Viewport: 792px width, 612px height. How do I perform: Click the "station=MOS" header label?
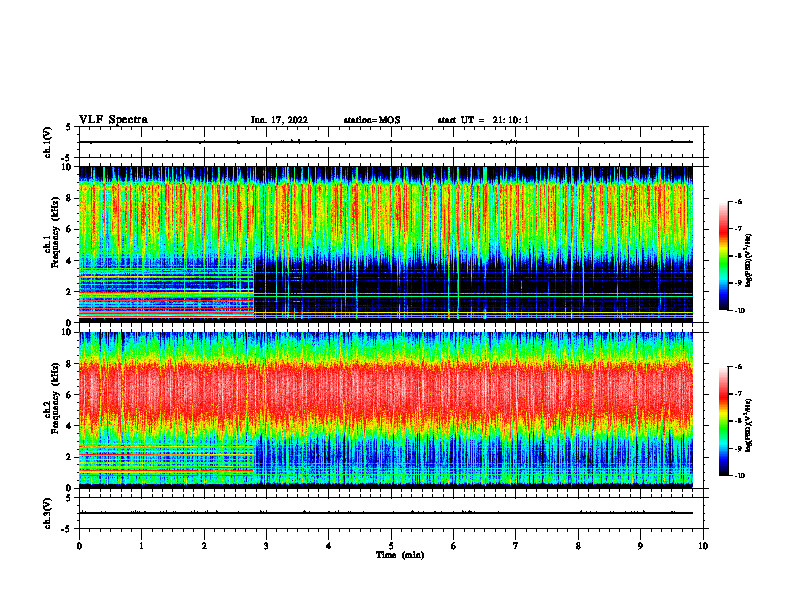372,120
